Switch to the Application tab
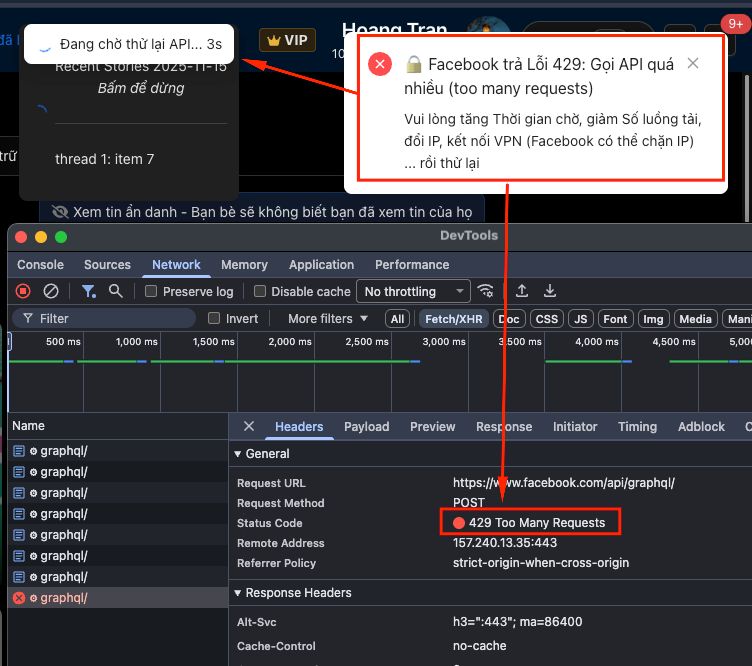The image size is (752, 666). (321, 265)
